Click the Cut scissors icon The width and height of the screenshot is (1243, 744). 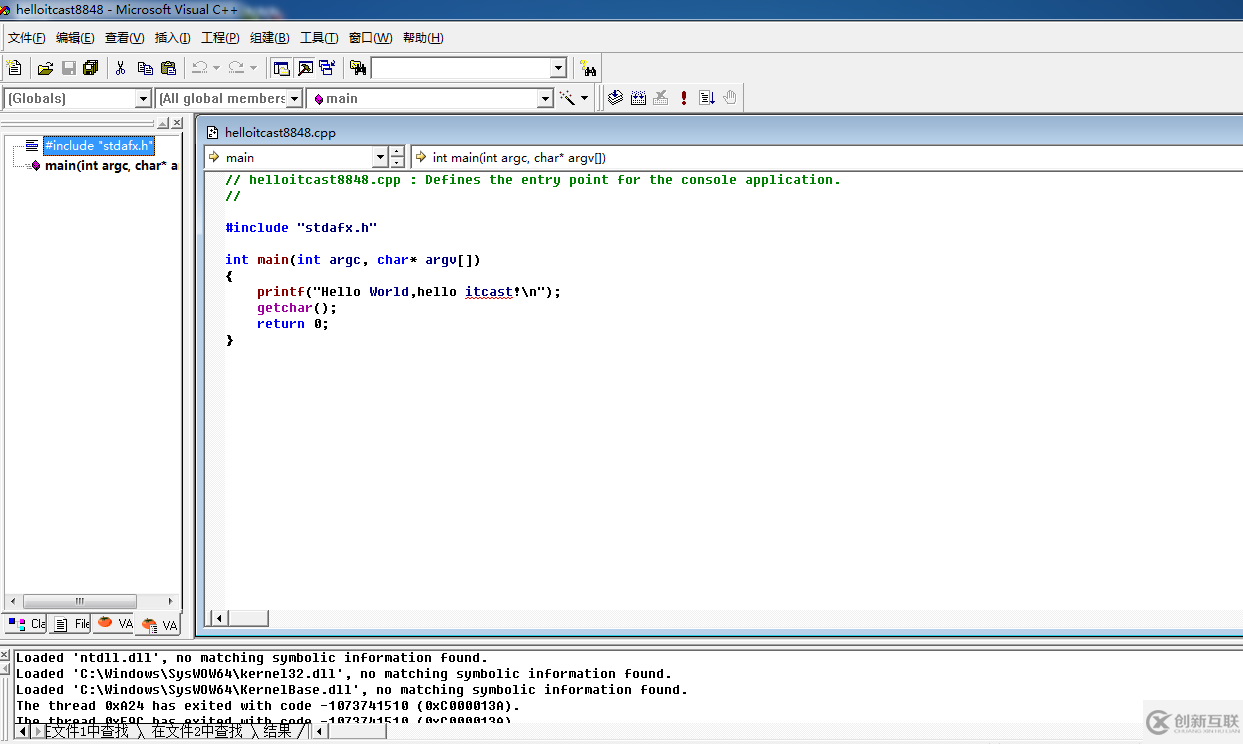(x=121, y=68)
